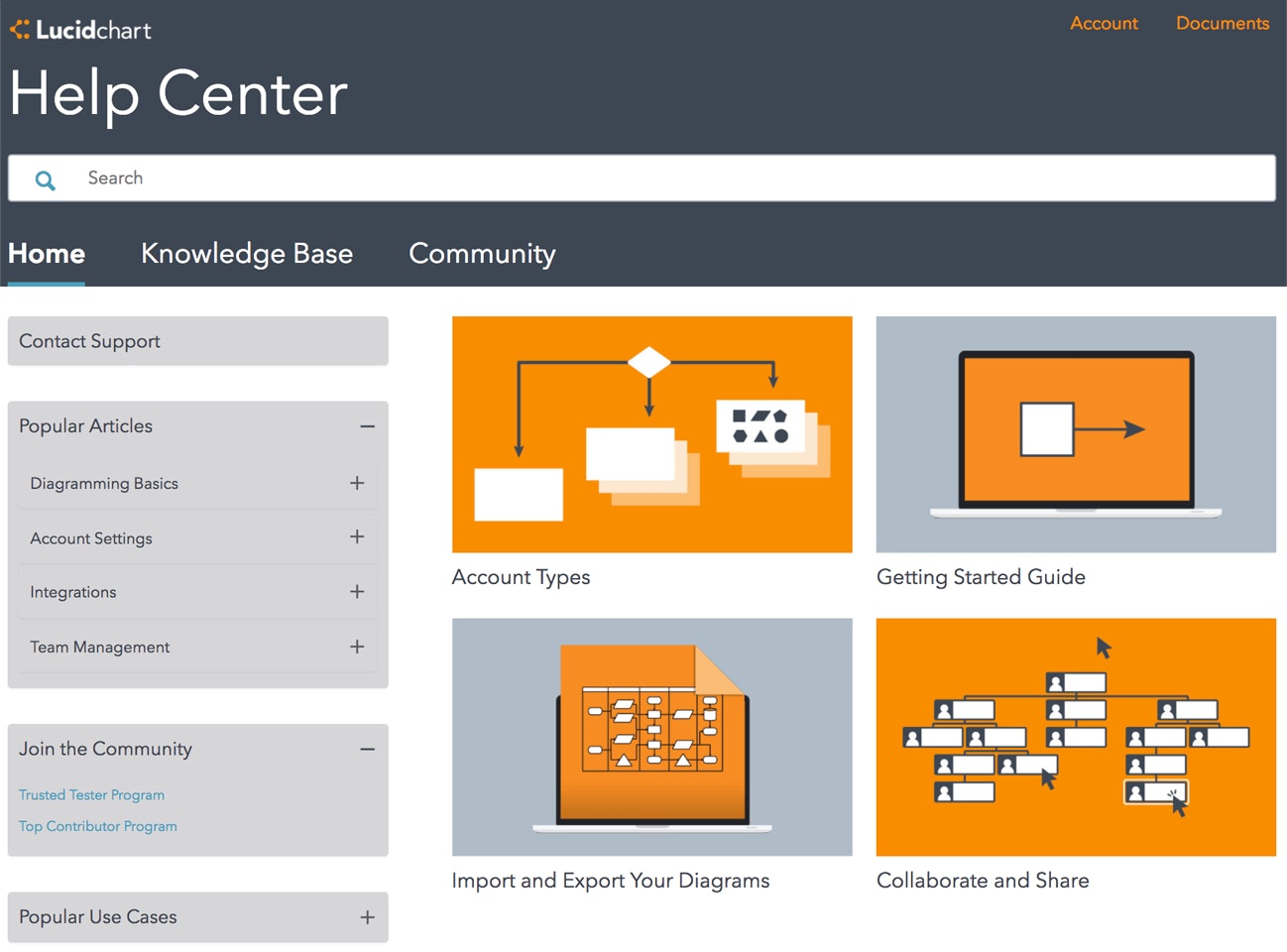Expand the Popular Use Cases panel

point(367,917)
